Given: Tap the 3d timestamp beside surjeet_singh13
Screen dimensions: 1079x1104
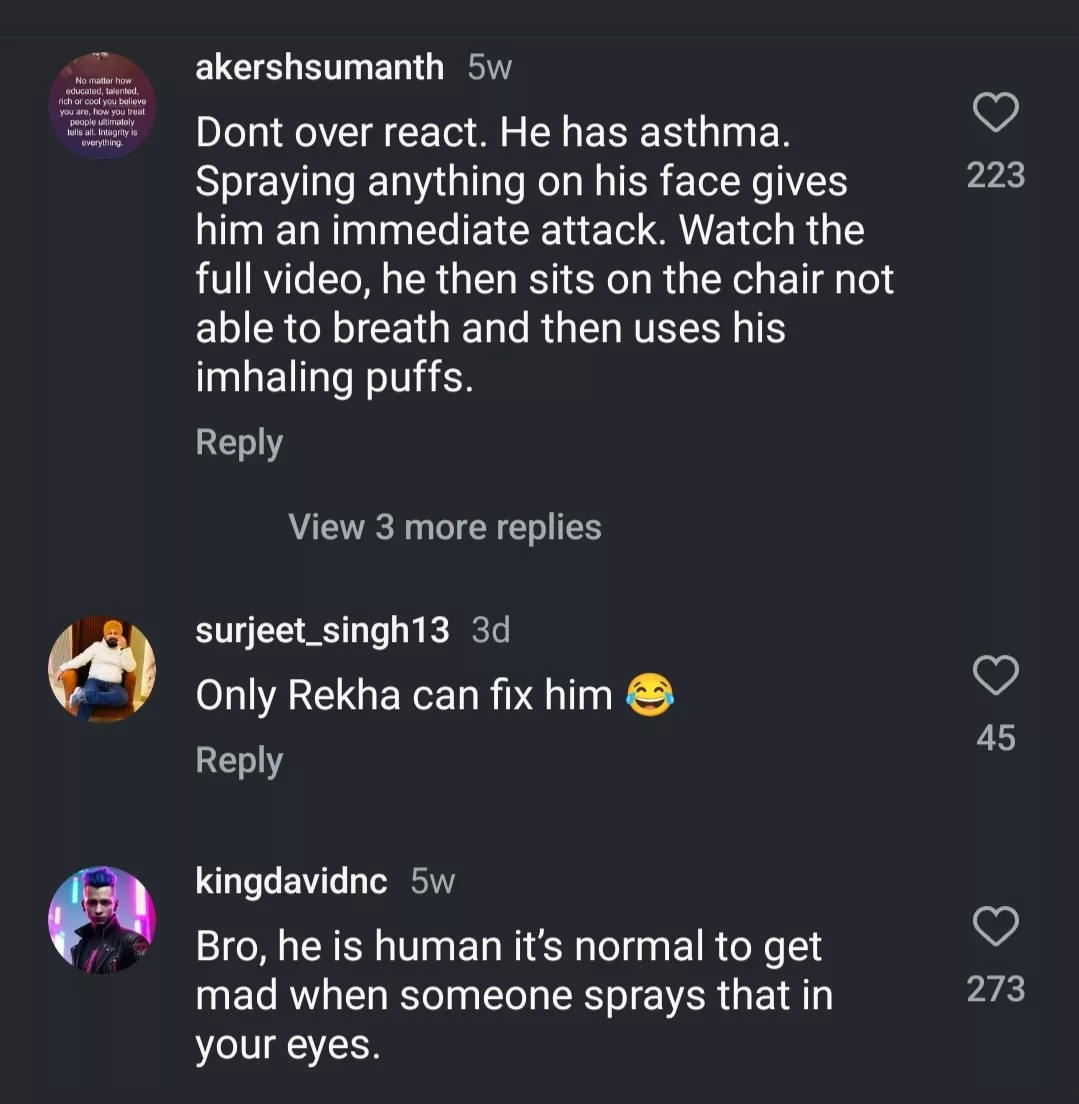Looking at the screenshot, I should 490,631.
